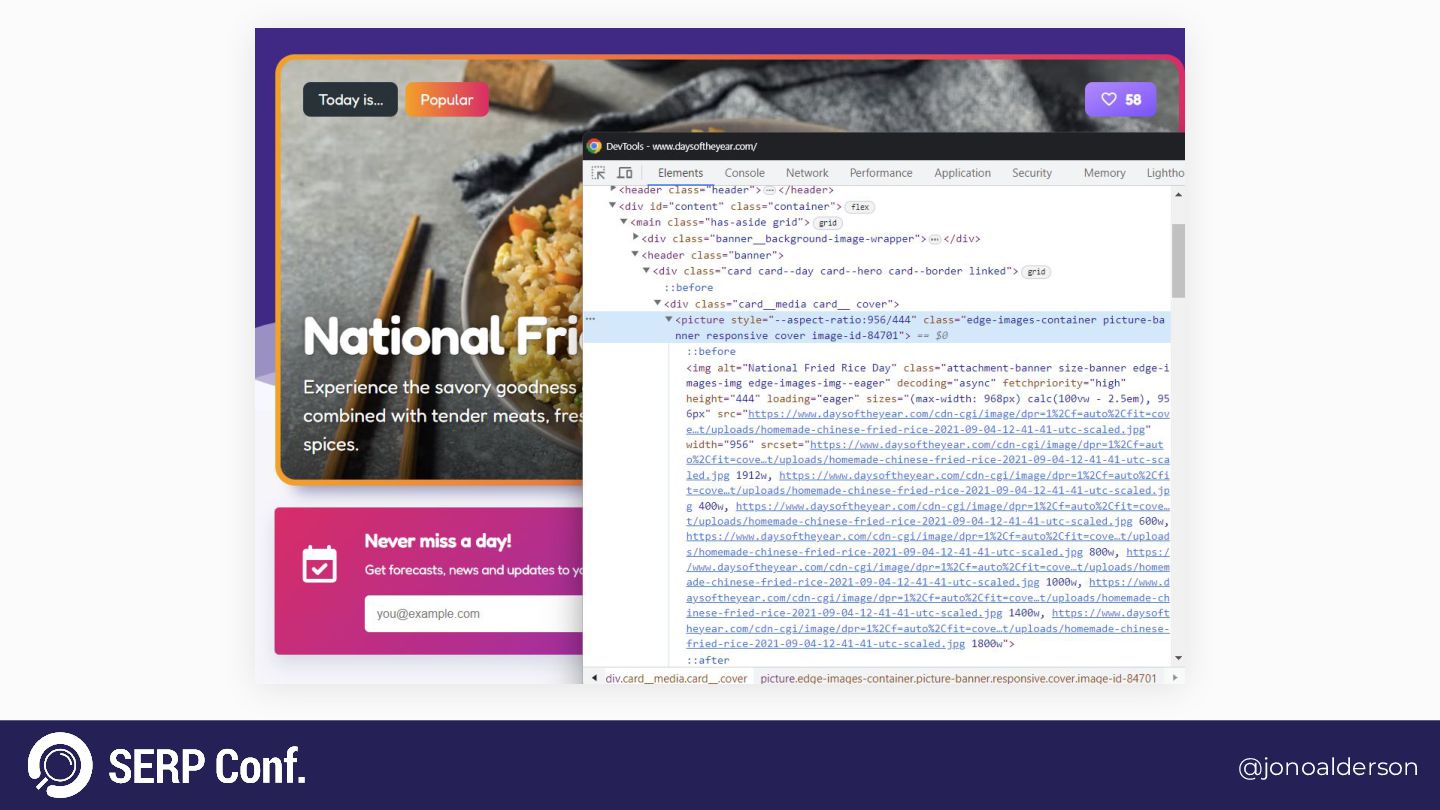Viewport: 1440px width, 810px height.
Task: Expand the header class header node
Action: pyautogui.click(x=613, y=189)
